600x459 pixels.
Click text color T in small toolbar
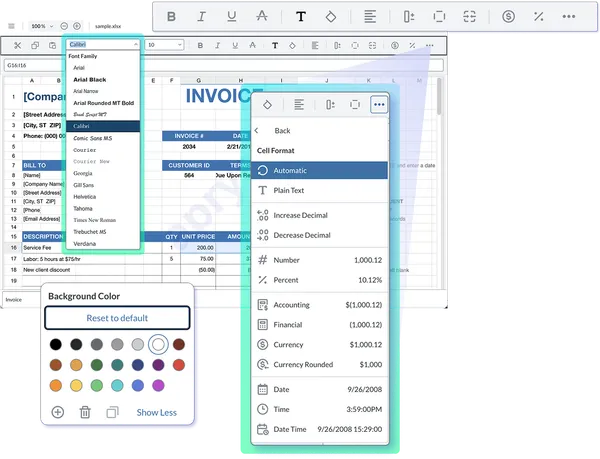pyautogui.click(x=275, y=46)
